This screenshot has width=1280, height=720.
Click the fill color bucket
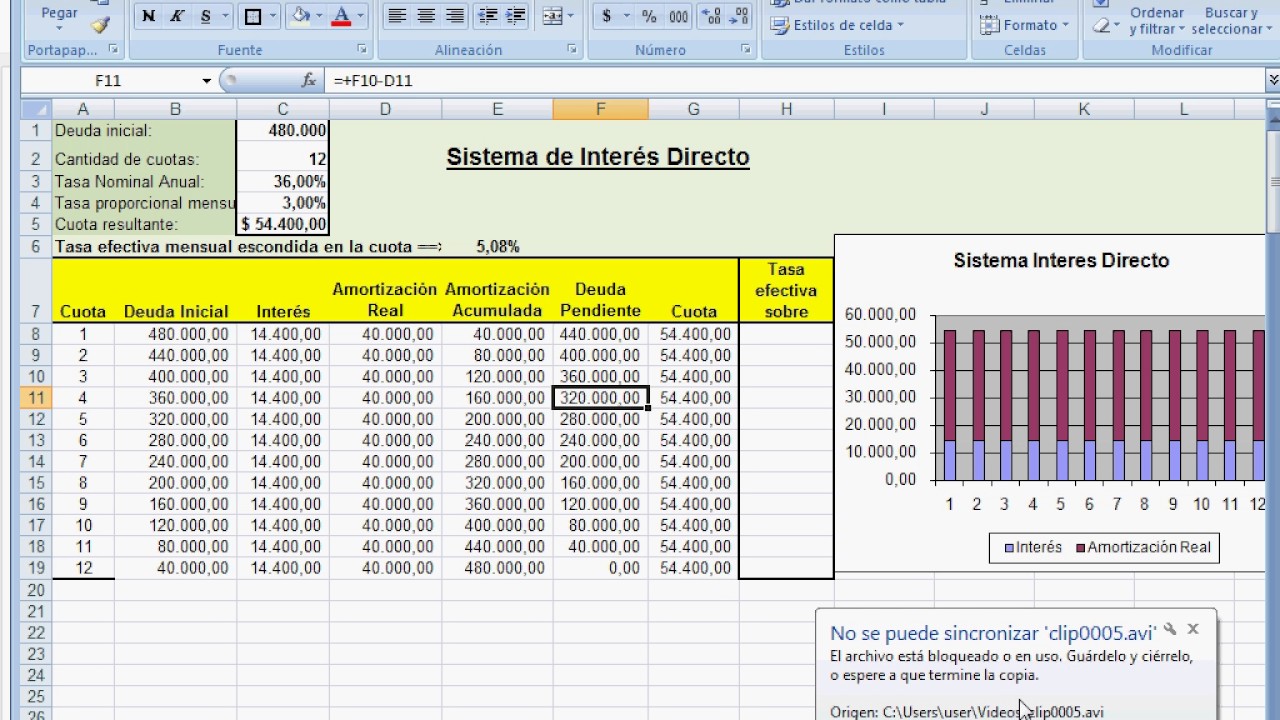(x=300, y=16)
